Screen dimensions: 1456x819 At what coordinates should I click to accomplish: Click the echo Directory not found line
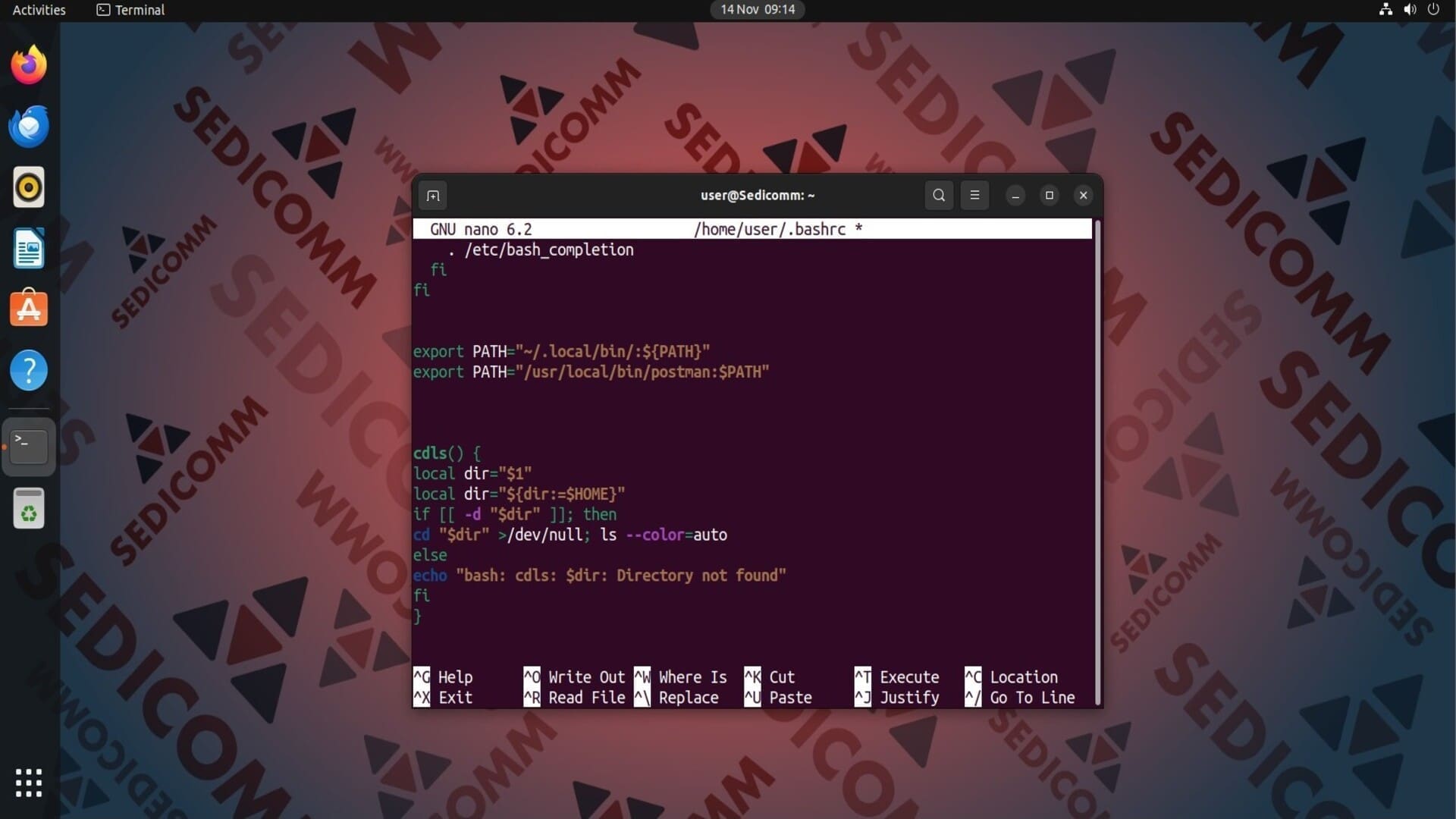(x=600, y=576)
